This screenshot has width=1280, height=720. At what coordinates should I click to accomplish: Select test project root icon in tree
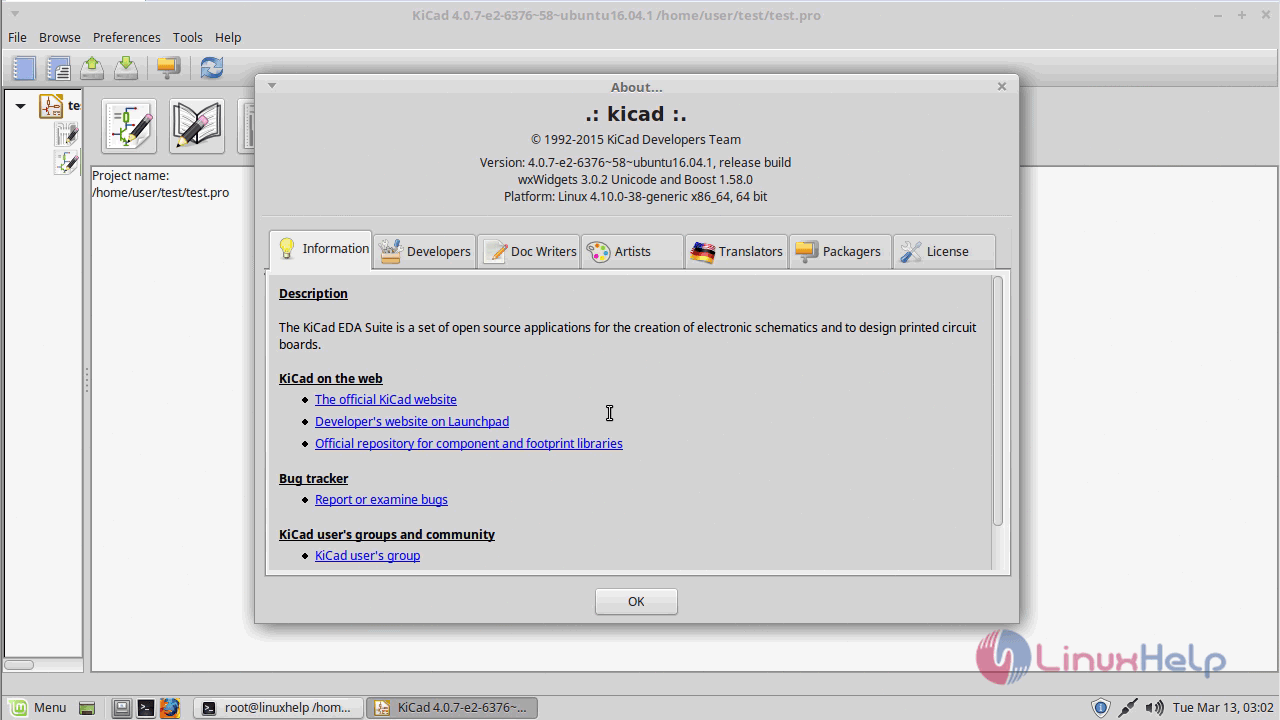pos(51,105)
